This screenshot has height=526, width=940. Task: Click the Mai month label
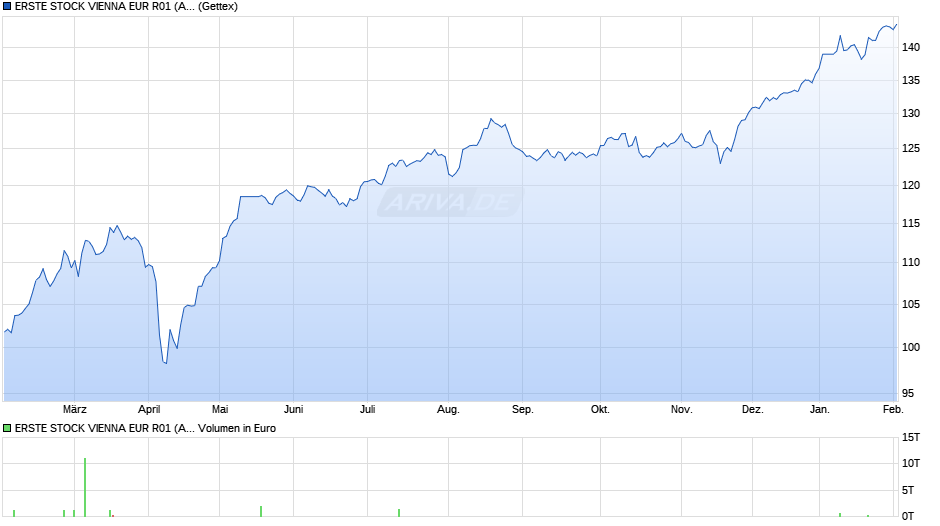point(219,409)
